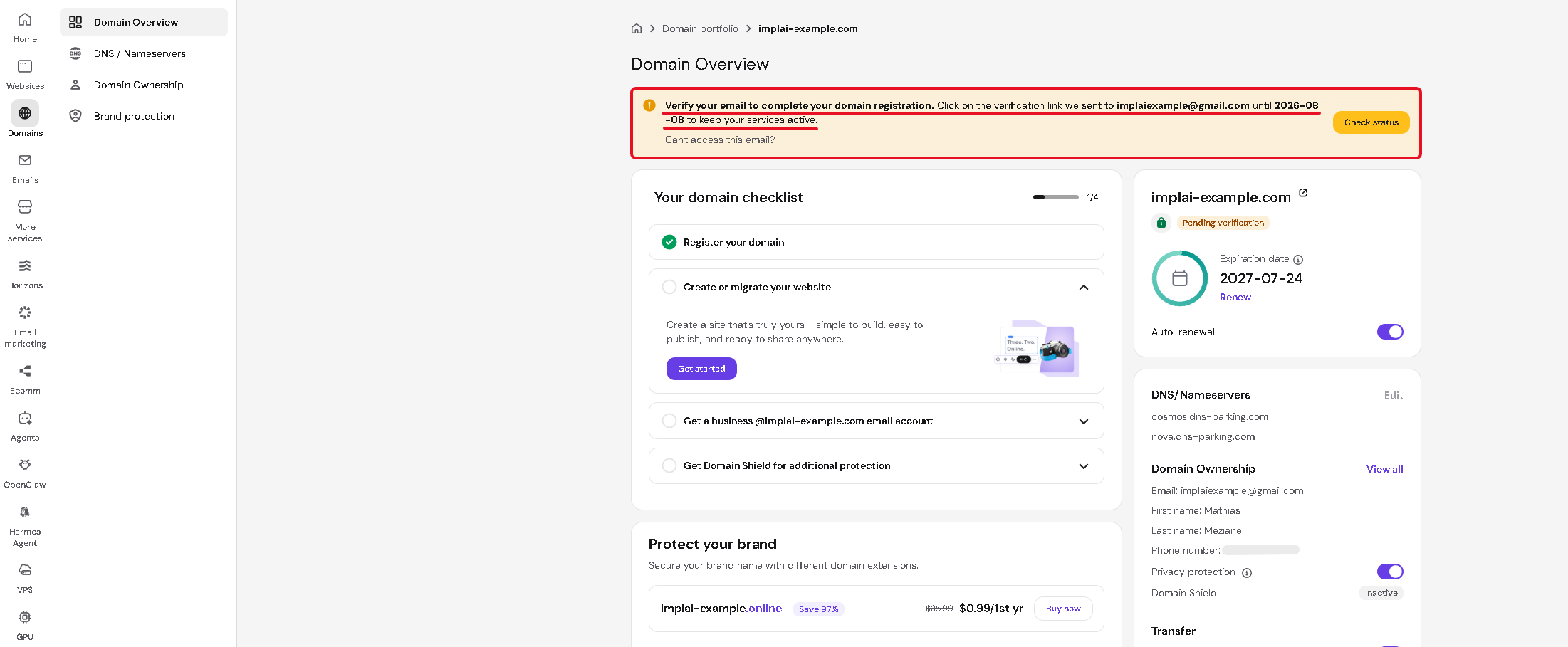Click the Check status button
The image size is (1568, 647).
[x=1371, y=122]
